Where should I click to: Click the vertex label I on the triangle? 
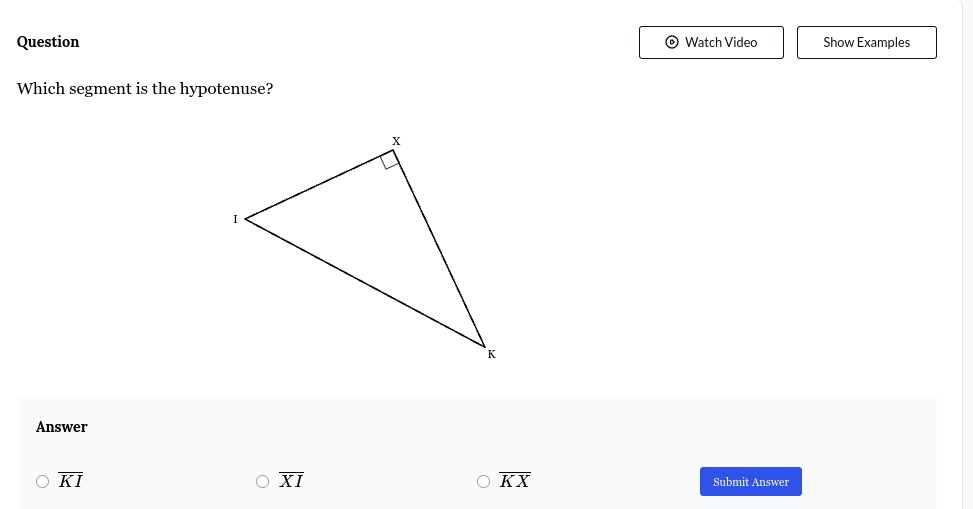pyautogui.click(x=235, y=219)
